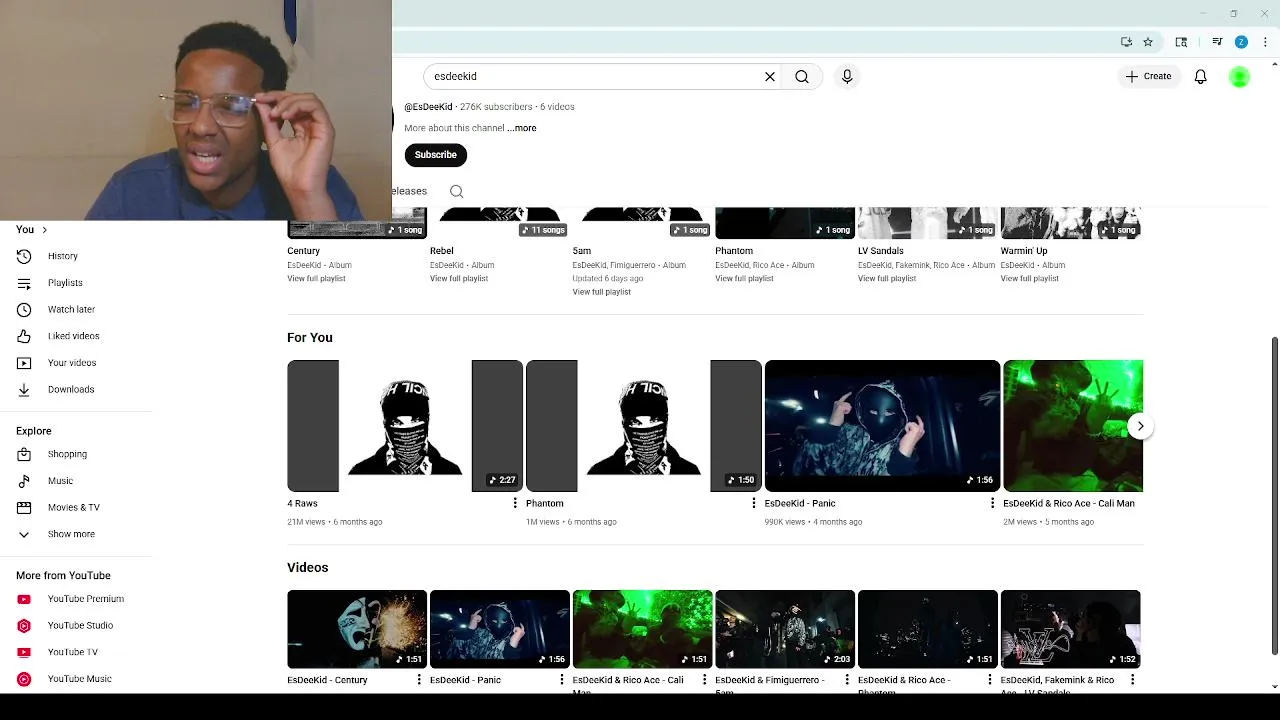Open Liked videos list

(76, 336)
